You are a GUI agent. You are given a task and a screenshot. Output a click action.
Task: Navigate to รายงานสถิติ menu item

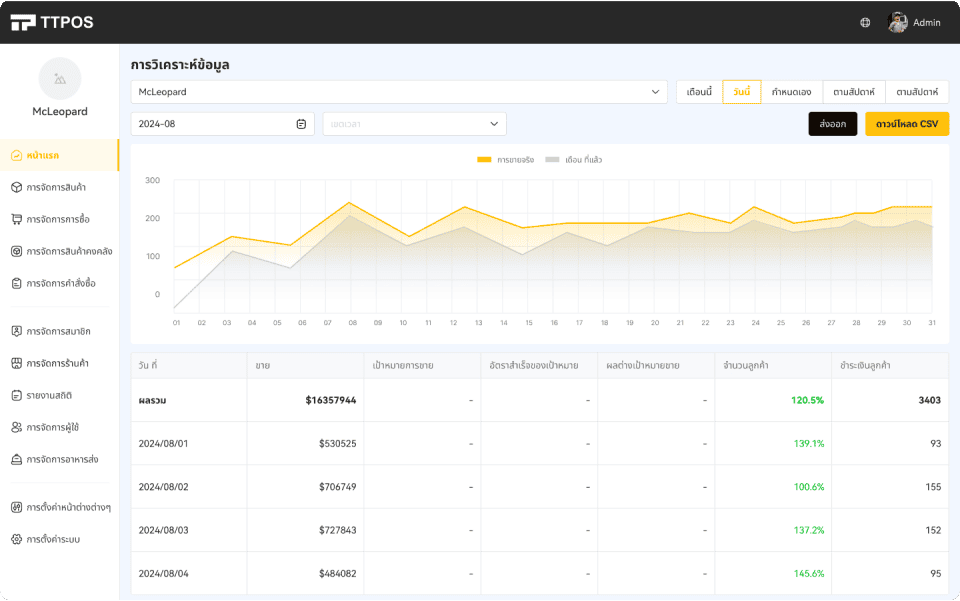59,395
